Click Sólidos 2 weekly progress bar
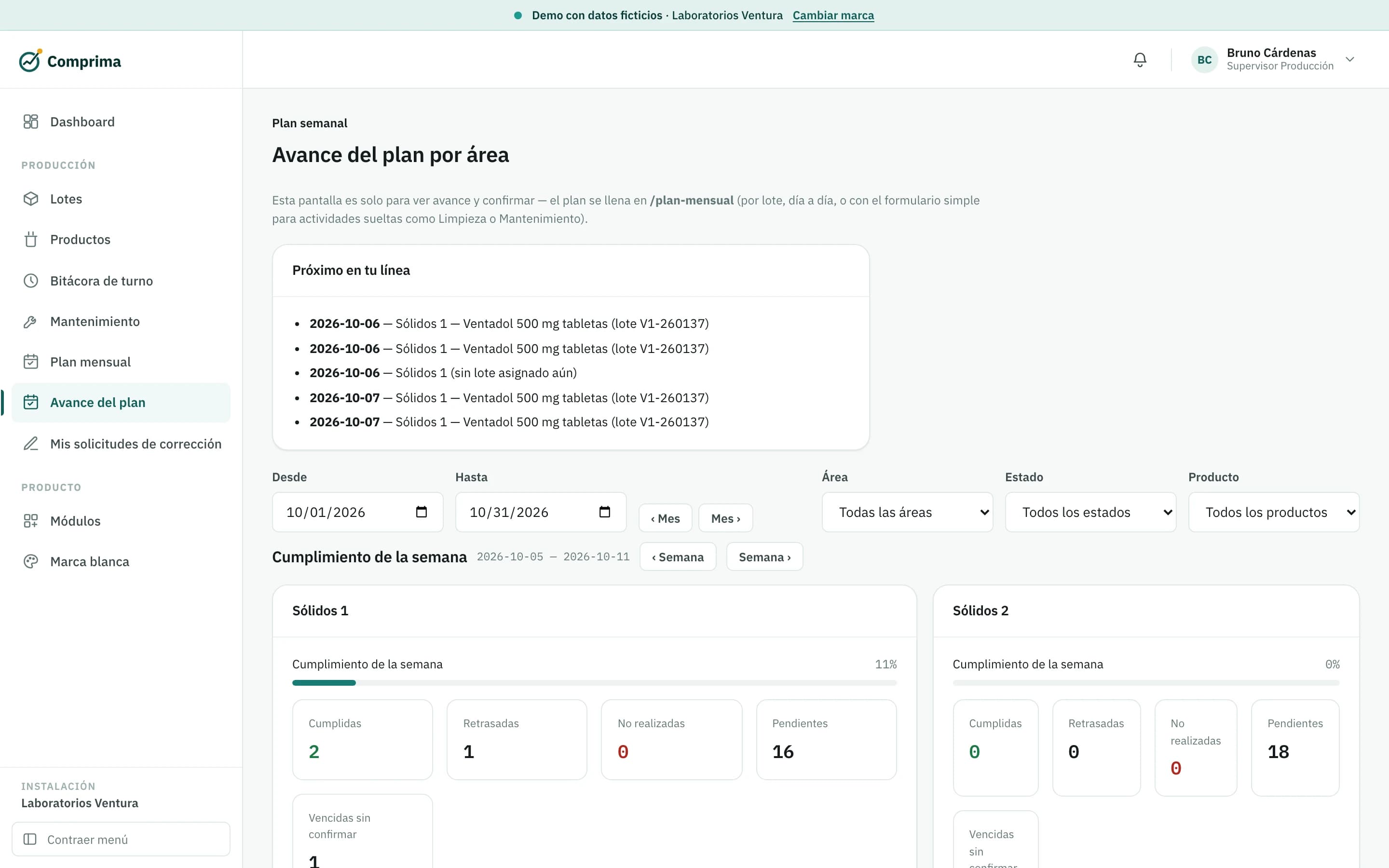The width and height of the screenshot is (1389, 868). (1145, 682)
